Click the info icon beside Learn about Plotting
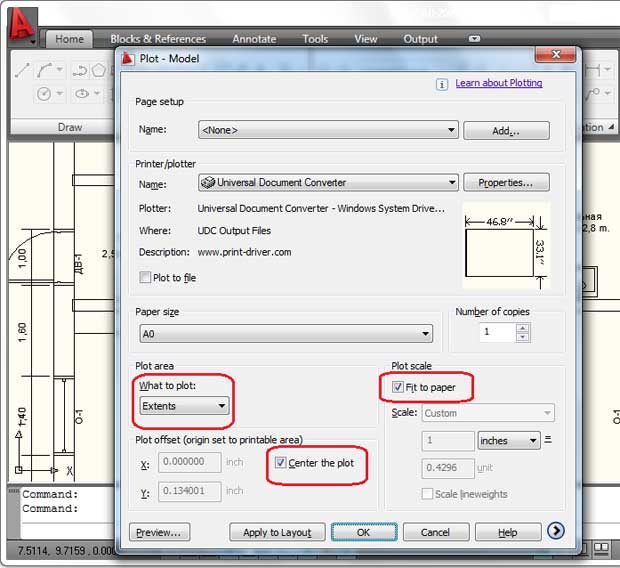This screenshot has height=568, width=620. coord(442,84)
